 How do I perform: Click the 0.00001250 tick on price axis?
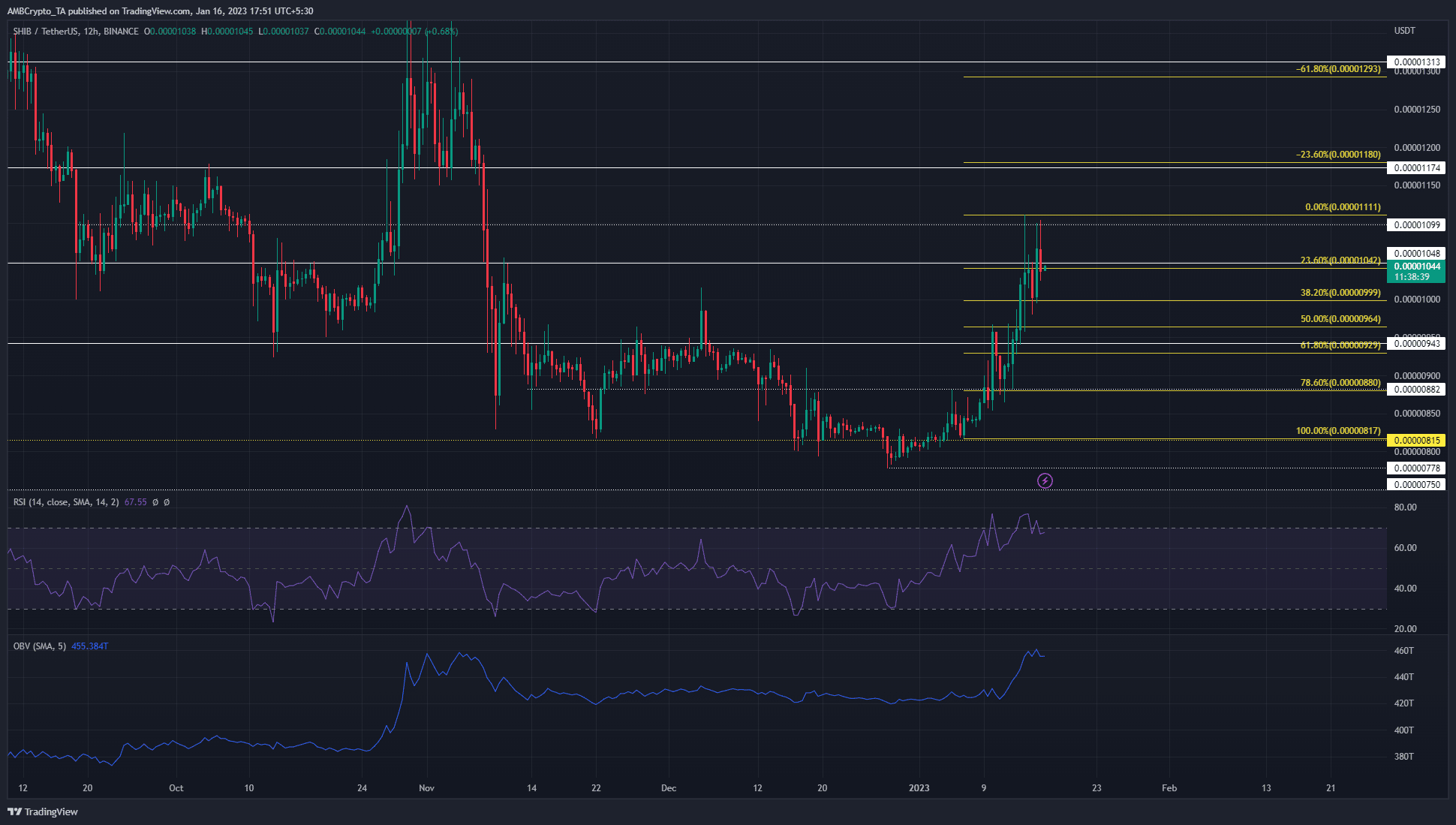coord(1417,110)
